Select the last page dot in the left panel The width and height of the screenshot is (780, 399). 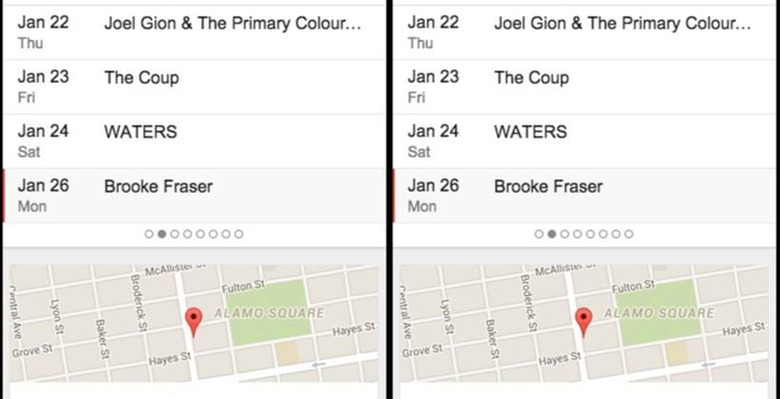point(239,234)
